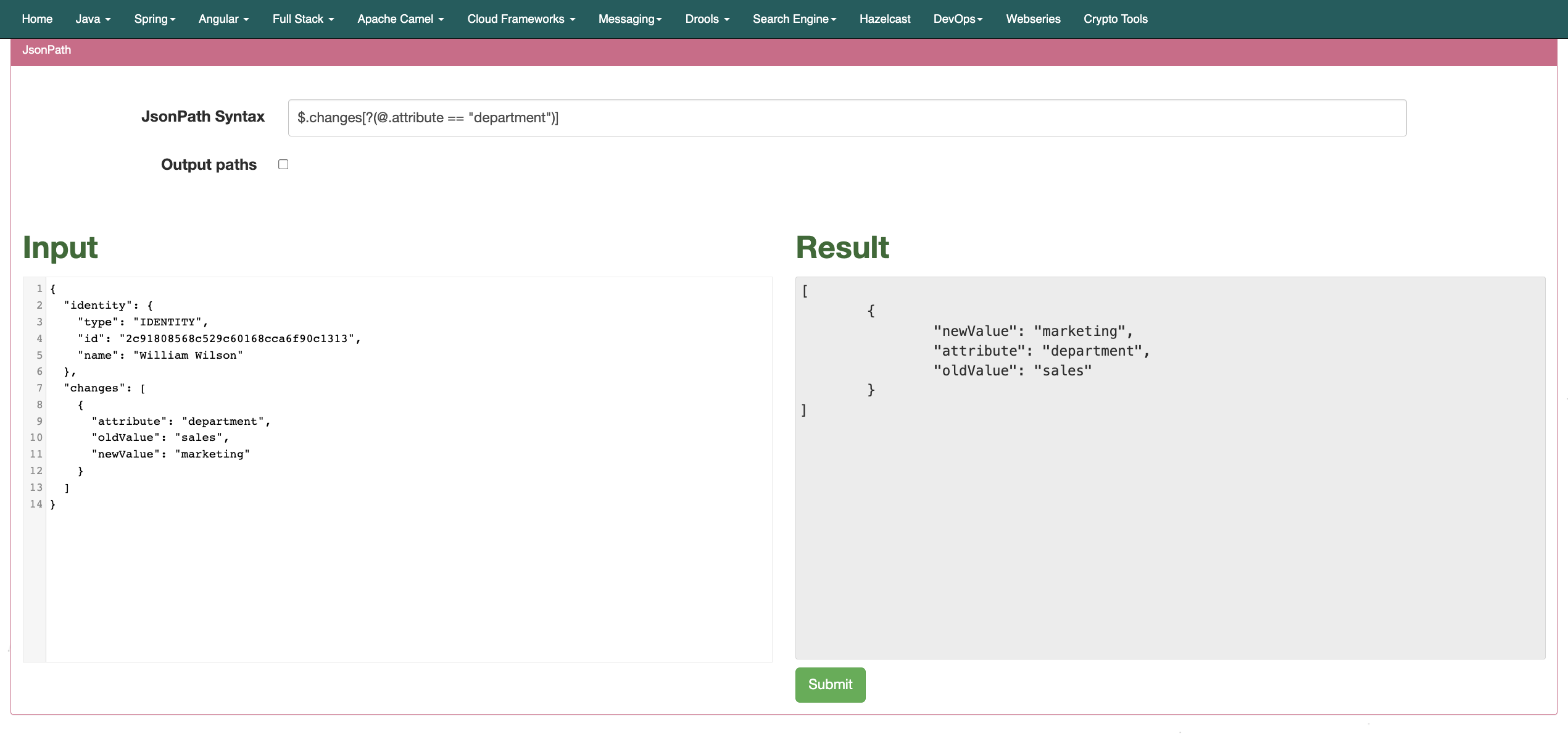
Task: Click the "id" value line in input
Action: (x=219, y=339)
